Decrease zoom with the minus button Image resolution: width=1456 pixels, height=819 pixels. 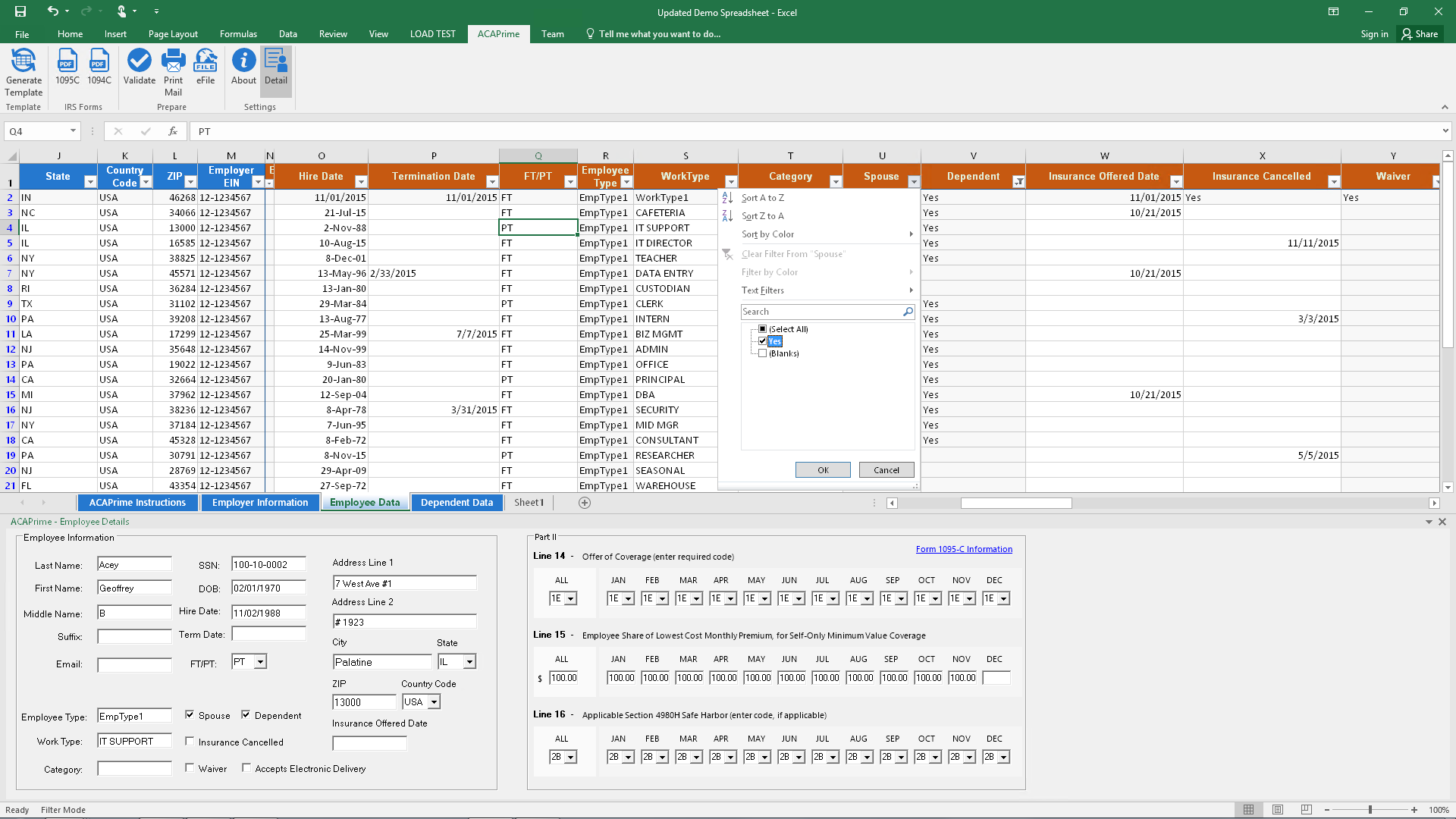[x=1327, y=810]
